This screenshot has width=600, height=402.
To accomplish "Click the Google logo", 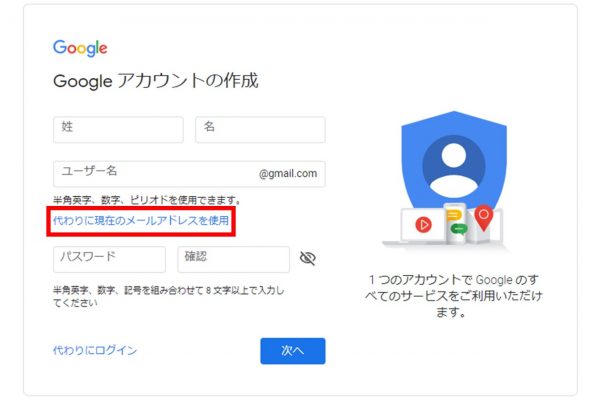I will tap(80, 48).
